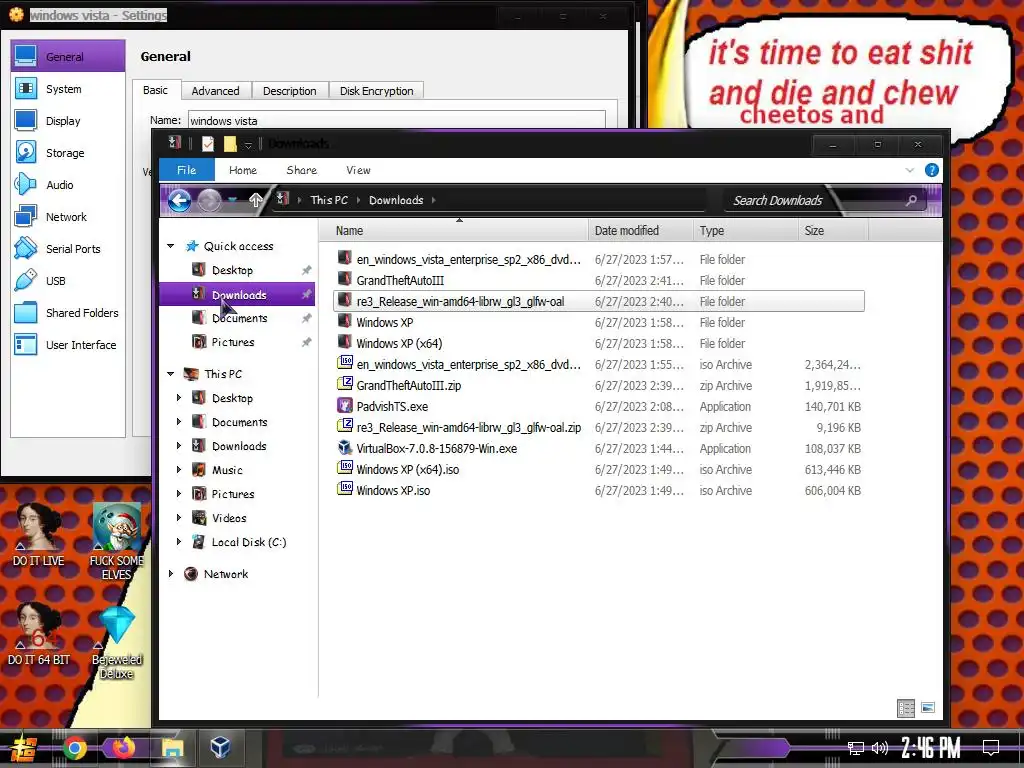Screen dimensions: 1024x768
Task: Switch to Advanced tab in Settings
Action: (x=216, y=91)
